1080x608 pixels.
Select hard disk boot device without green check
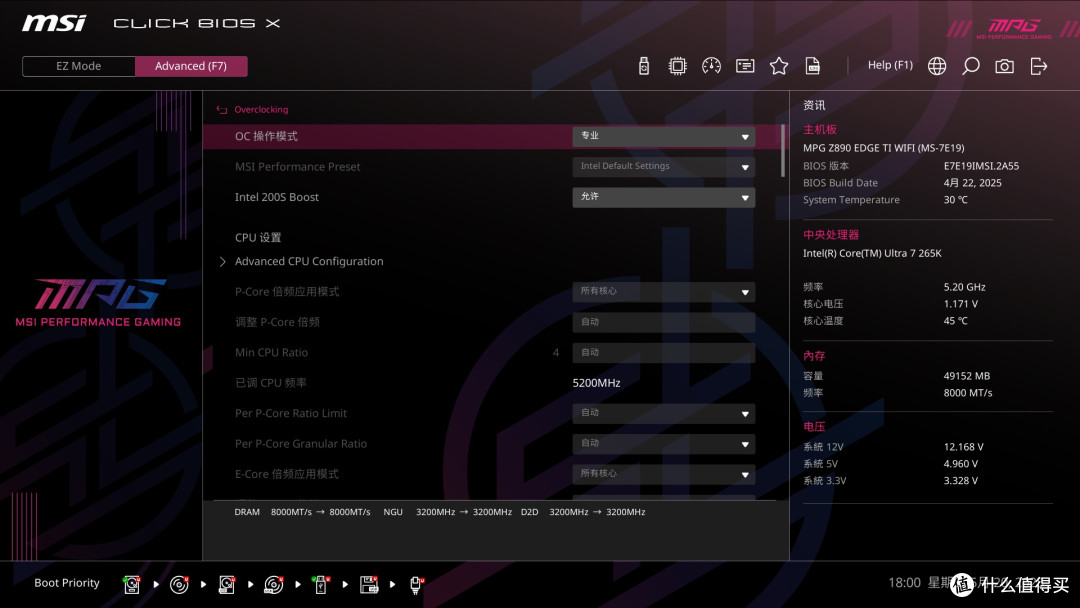coord(227,585)
